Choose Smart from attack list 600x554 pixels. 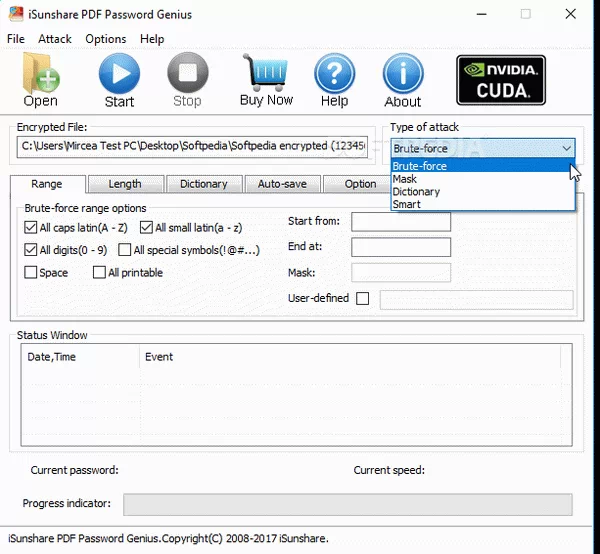(483, 204)
